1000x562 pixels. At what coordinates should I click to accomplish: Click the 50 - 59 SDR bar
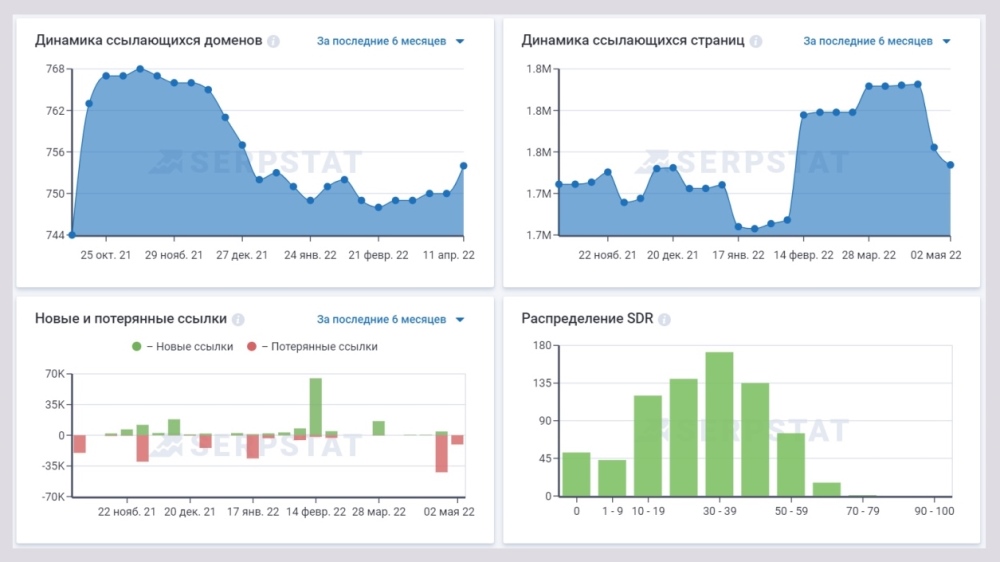click(x=791, y=464)
